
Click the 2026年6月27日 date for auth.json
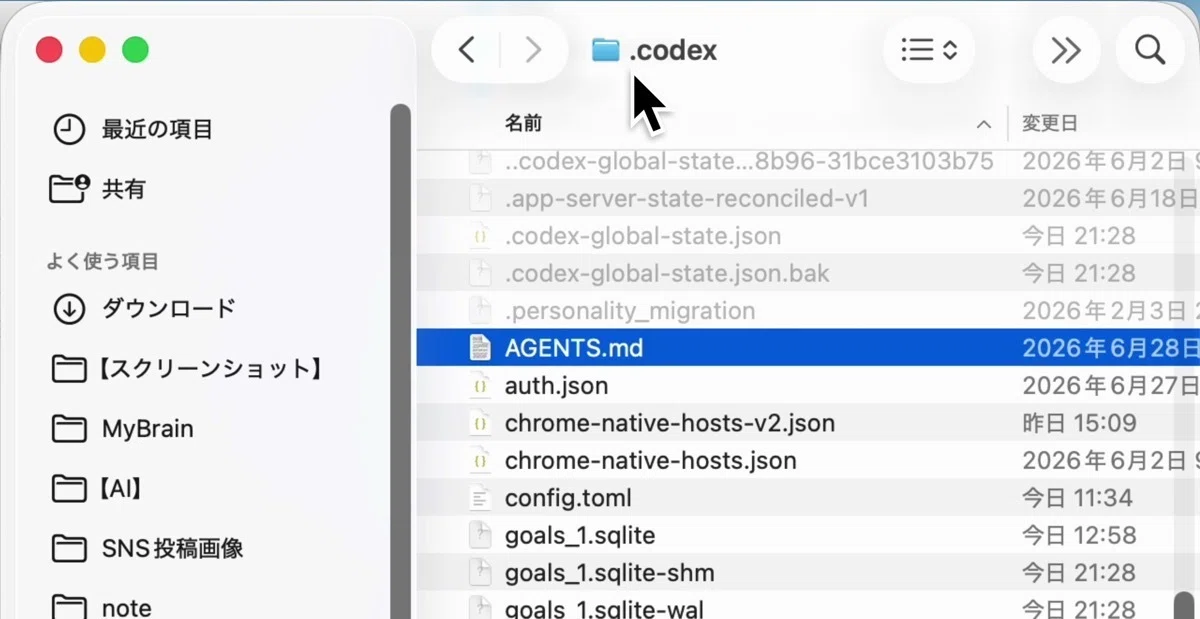click(x=1110, y=385)
